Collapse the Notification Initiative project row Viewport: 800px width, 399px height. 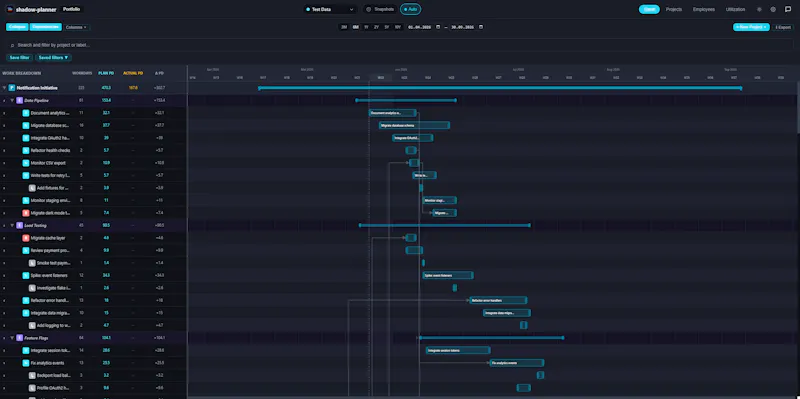[4, 88]
